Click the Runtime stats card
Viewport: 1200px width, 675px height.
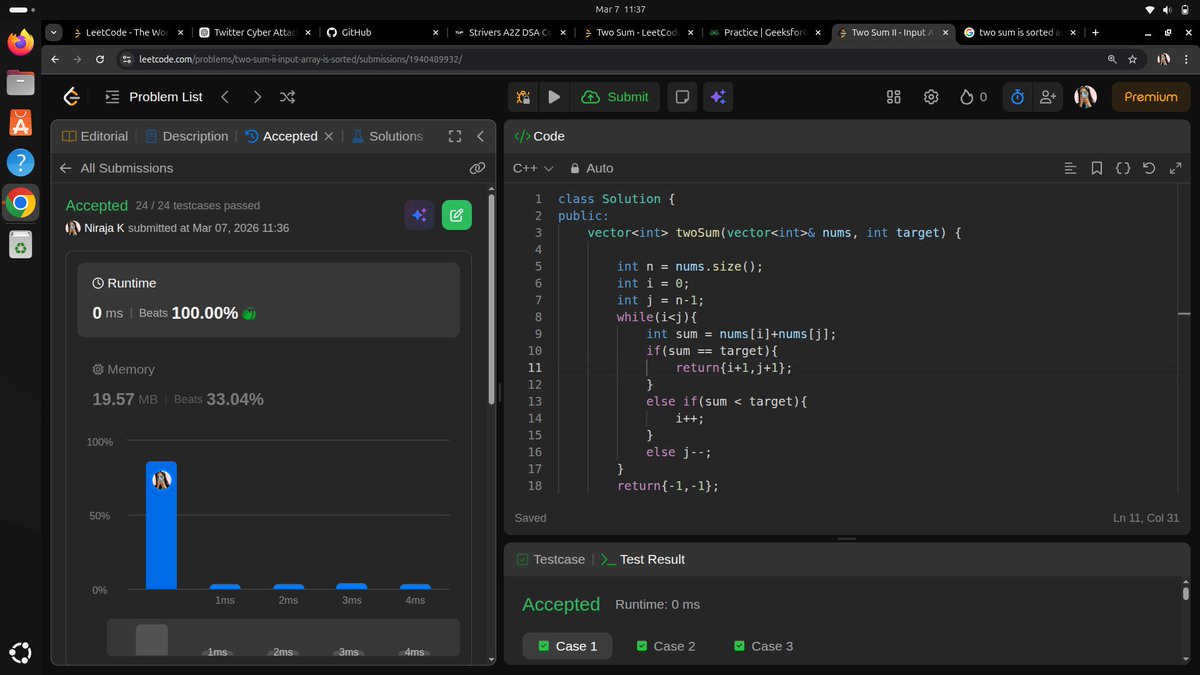[x=269, y=300]
